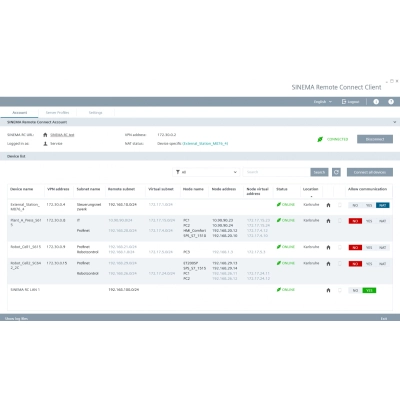Click the Device name column header

point(22,189)
